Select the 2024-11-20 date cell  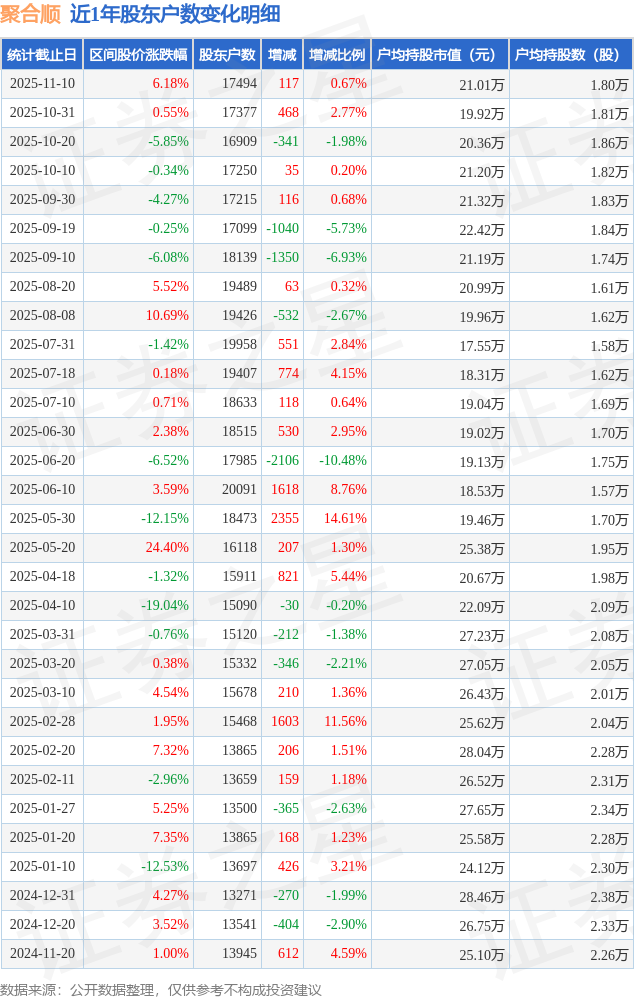(x=42, y=954)
